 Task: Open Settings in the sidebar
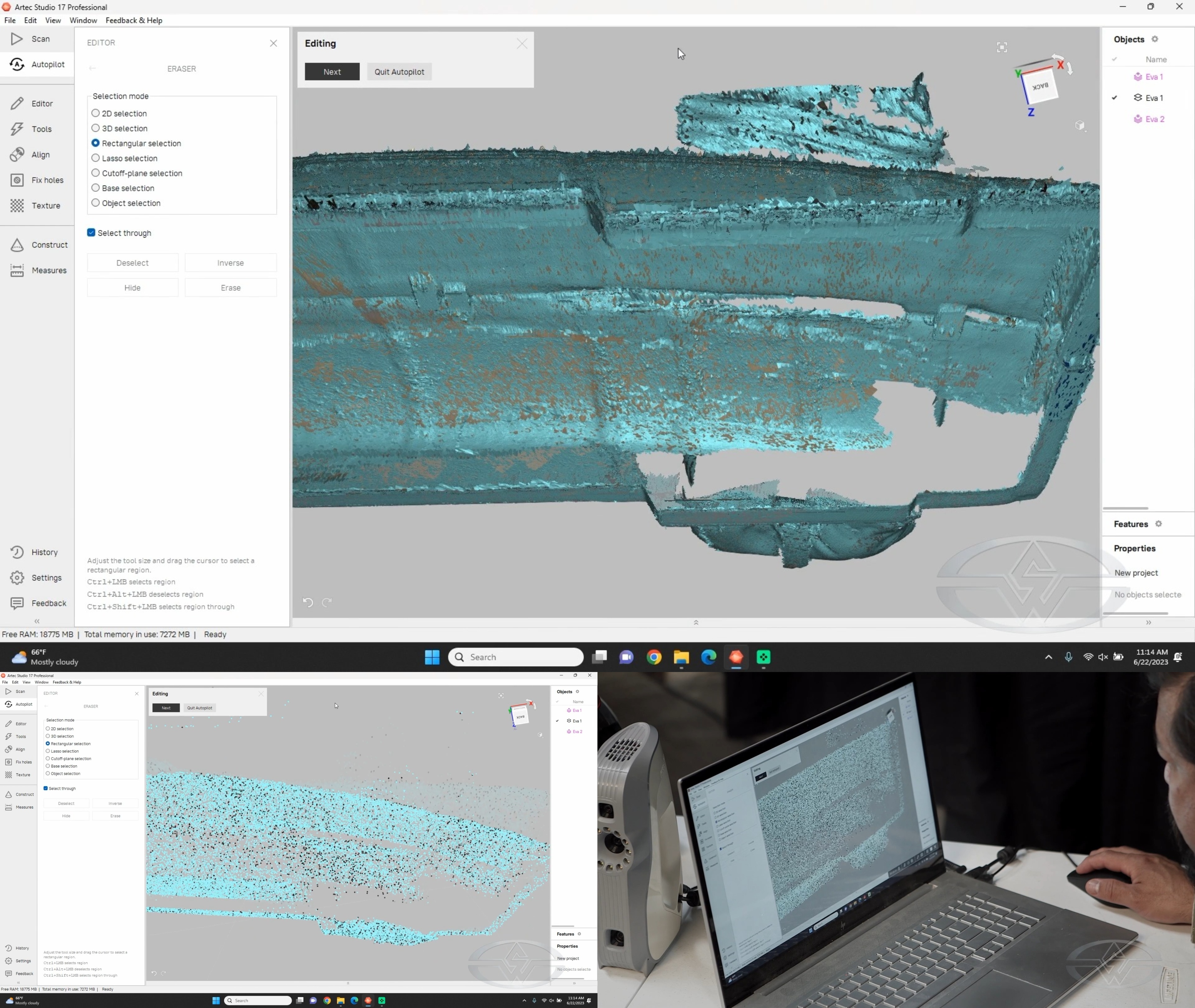click(x=37, y=578)
